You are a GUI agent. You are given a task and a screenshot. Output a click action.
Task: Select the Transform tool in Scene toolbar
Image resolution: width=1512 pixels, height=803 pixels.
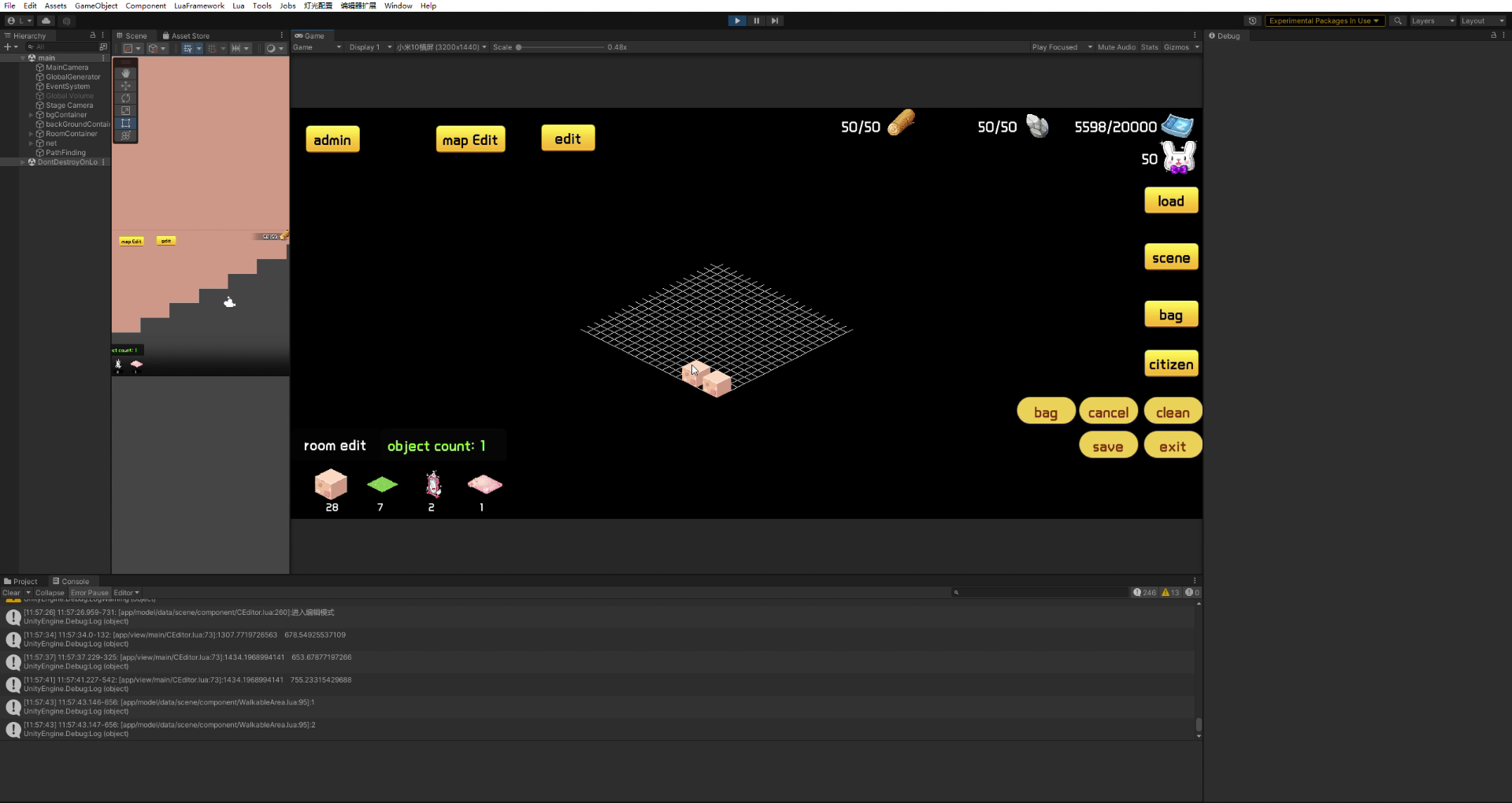tap(125, 136)
